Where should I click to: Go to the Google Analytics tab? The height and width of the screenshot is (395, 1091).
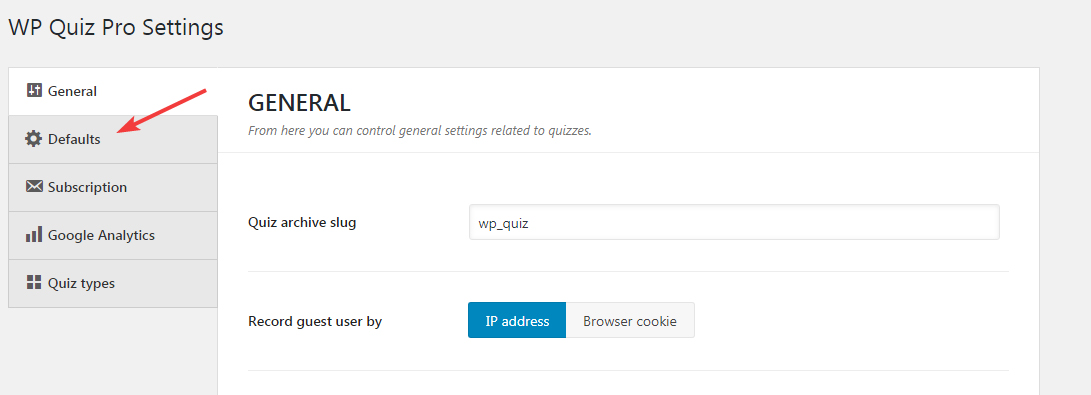point(113,236)
